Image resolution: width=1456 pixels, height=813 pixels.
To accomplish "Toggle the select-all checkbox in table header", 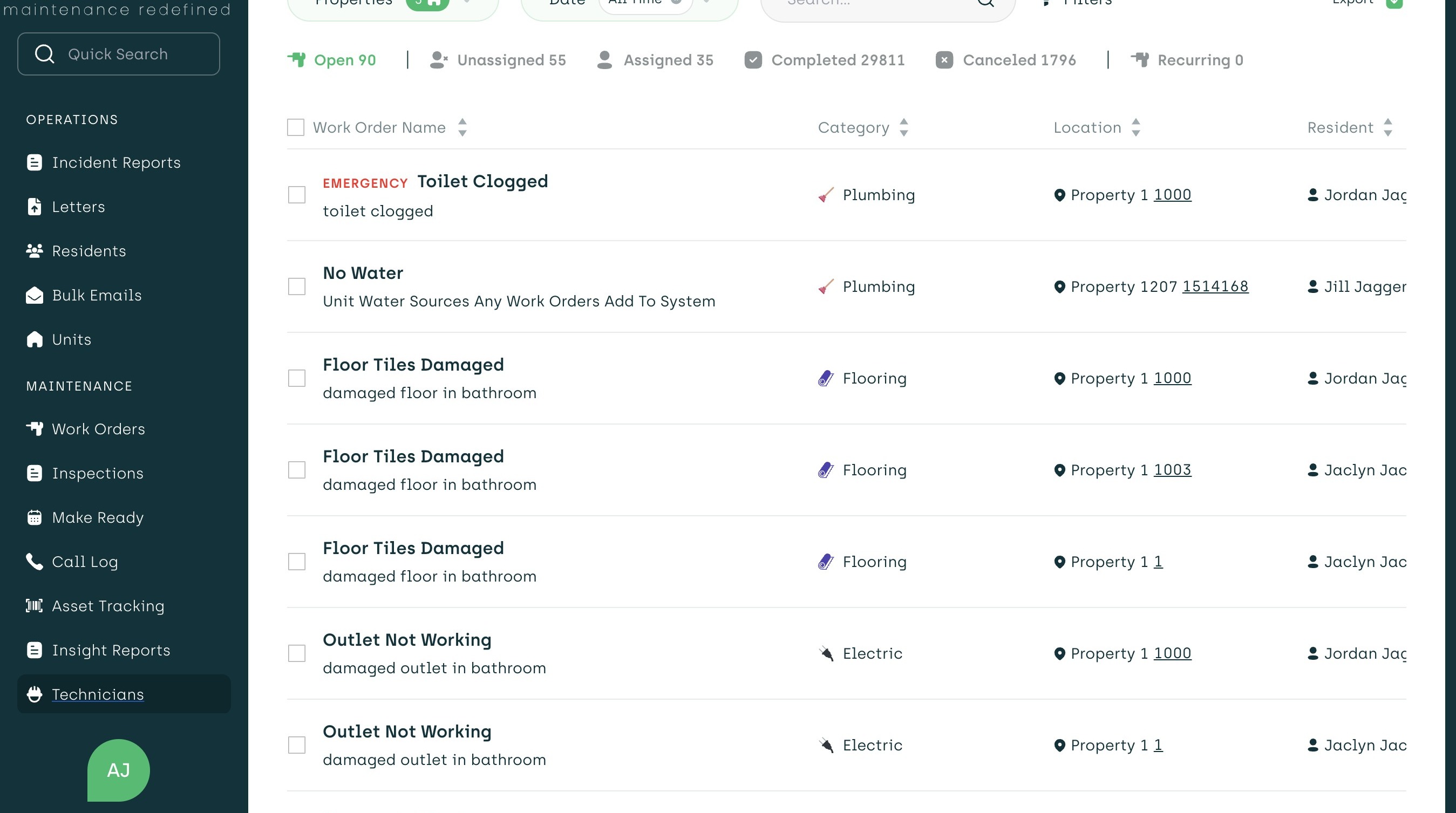I will [x=296, y=128].
